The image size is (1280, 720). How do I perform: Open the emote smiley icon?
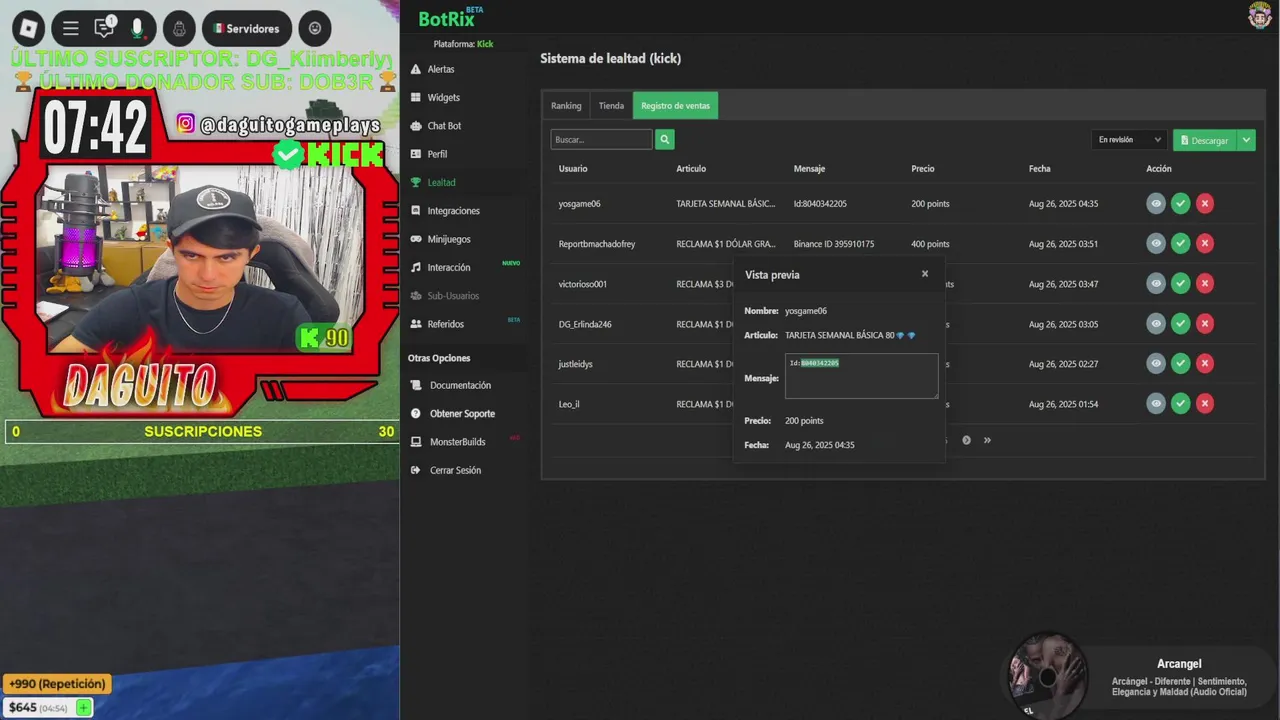(315, 28)
